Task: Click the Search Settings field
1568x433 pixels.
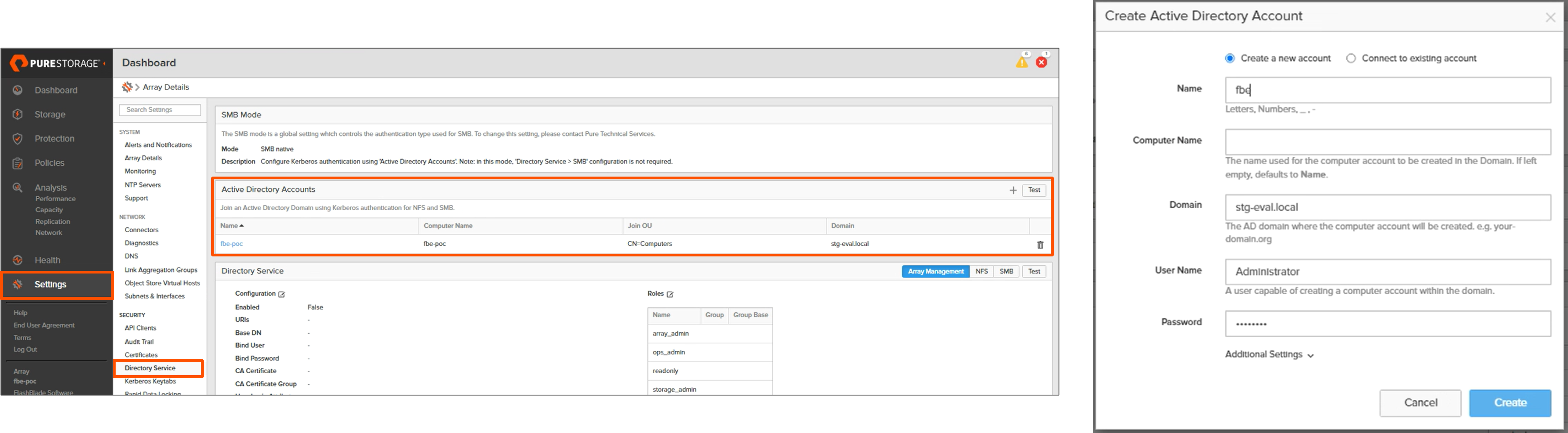Action: 160,110
